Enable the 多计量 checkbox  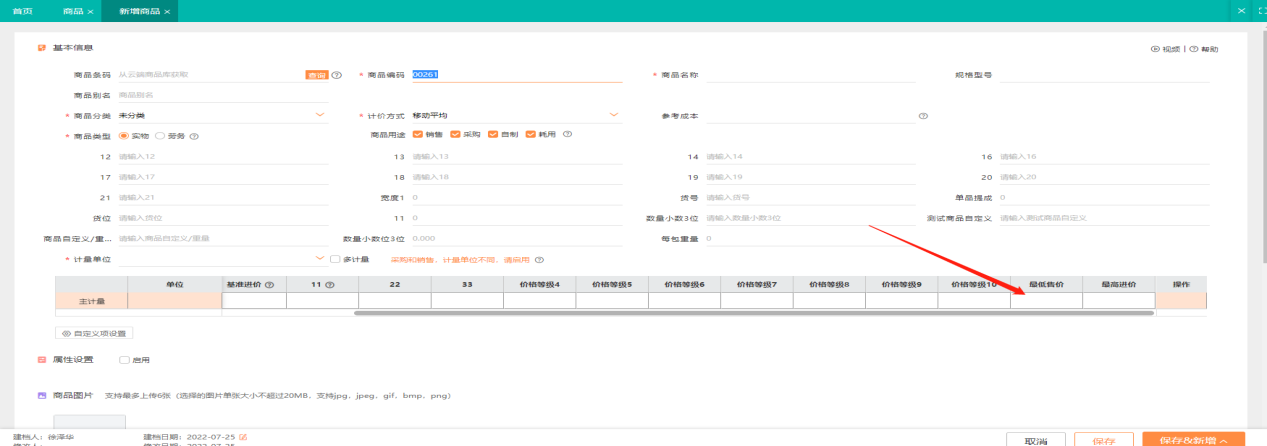click(x=335, y=259)
